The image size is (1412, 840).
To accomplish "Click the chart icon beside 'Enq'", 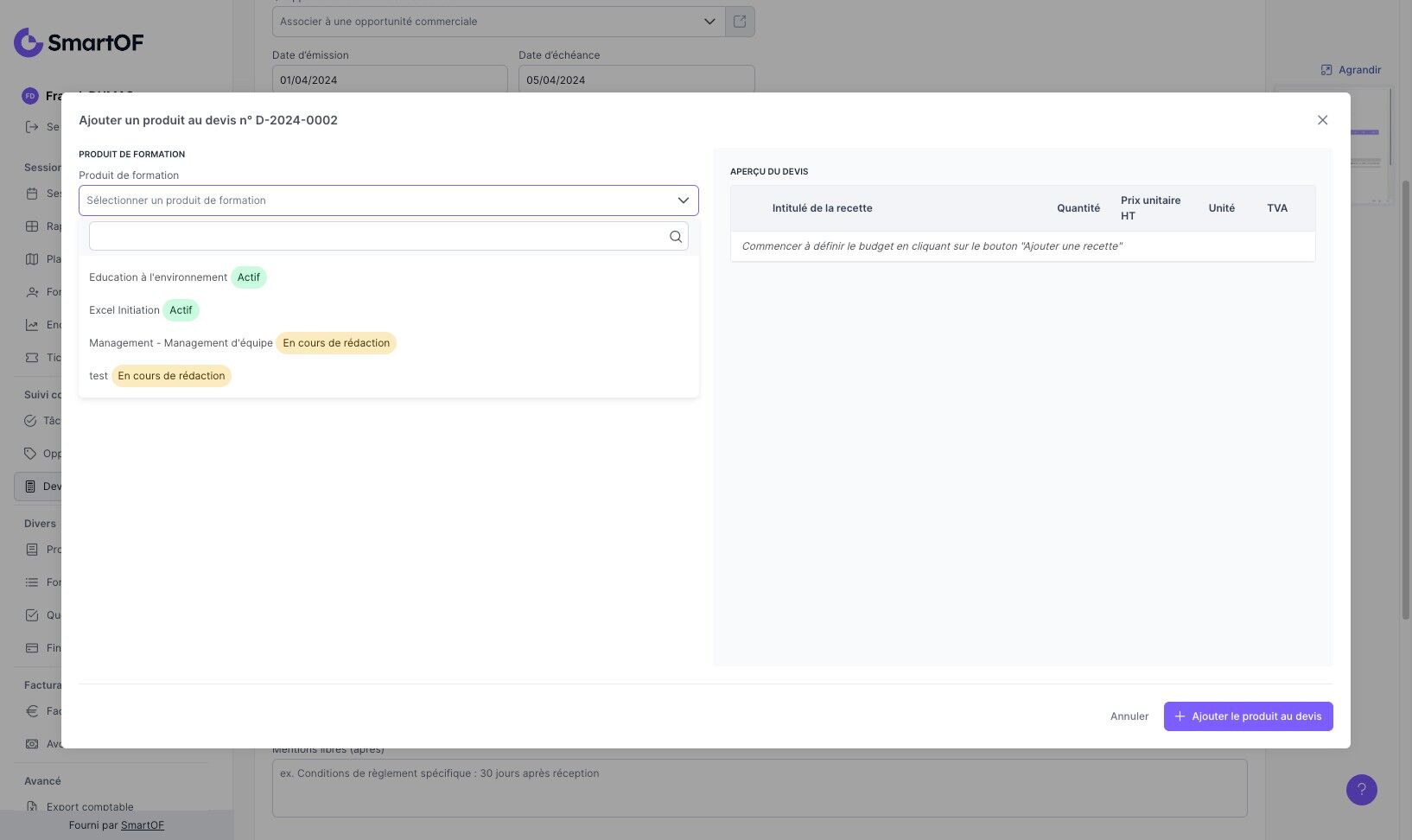I will [x=32, y=325].
